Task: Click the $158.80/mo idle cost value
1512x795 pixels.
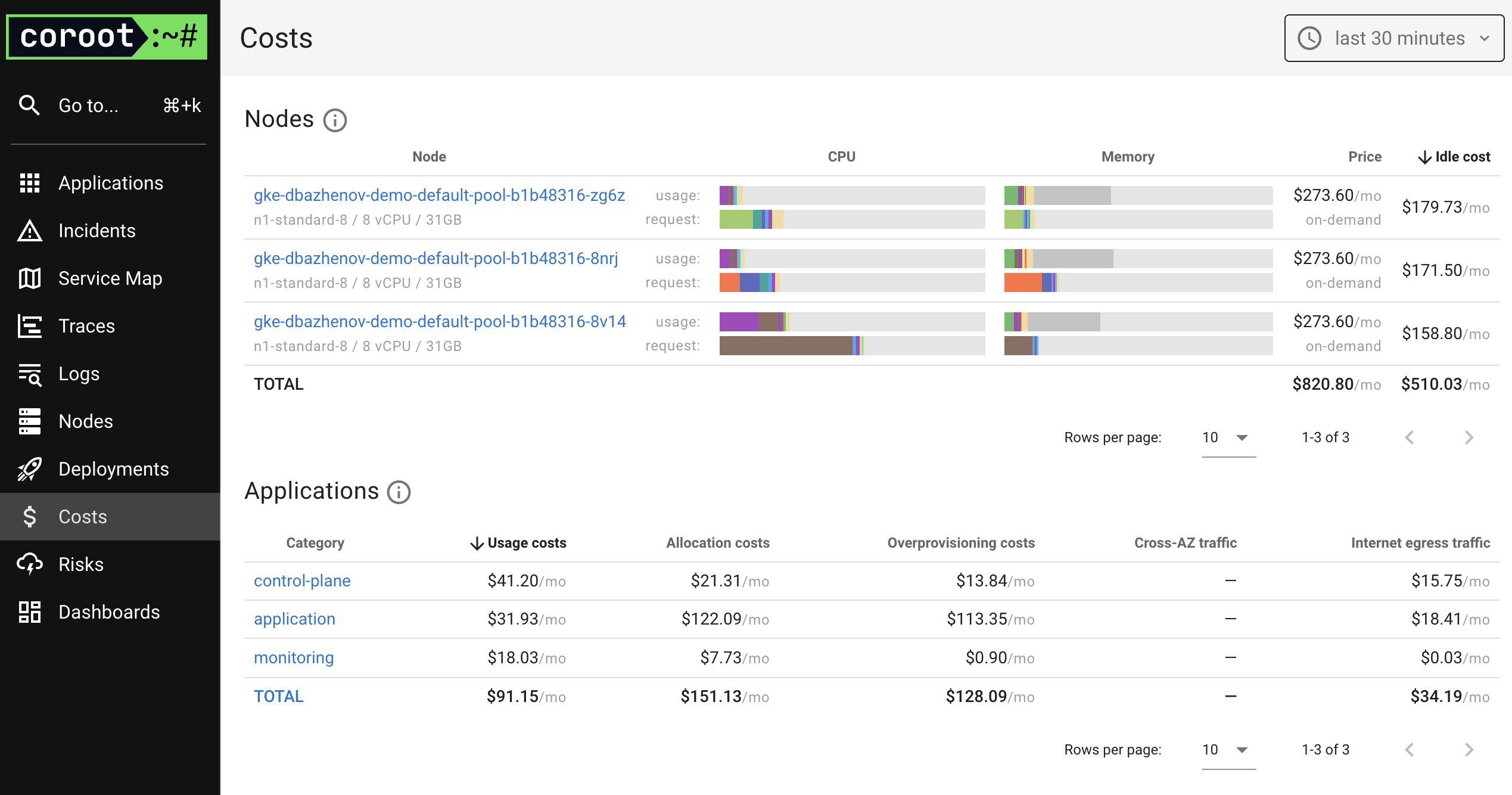Action: [1446, 334]
